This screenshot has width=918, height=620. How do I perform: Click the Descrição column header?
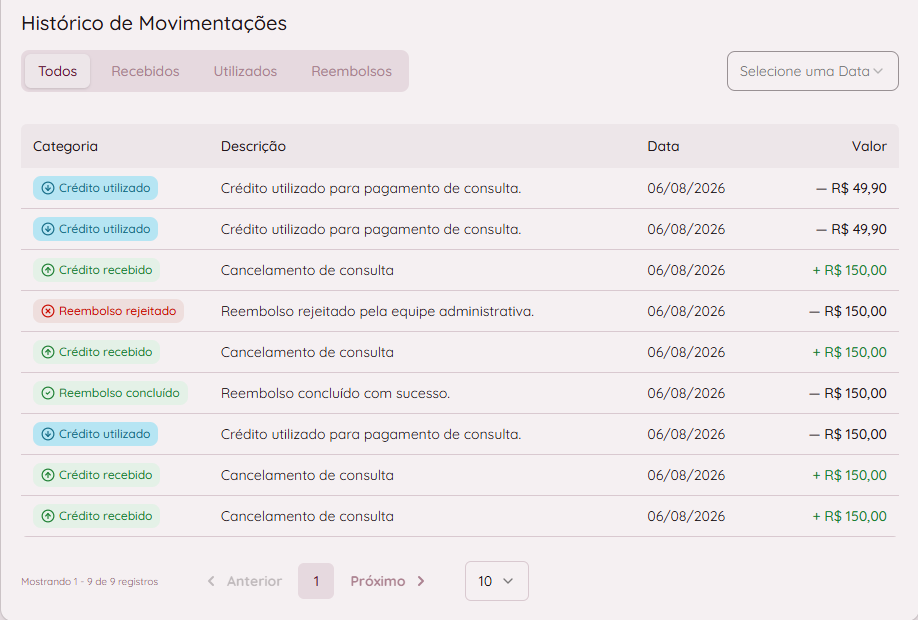253,146
